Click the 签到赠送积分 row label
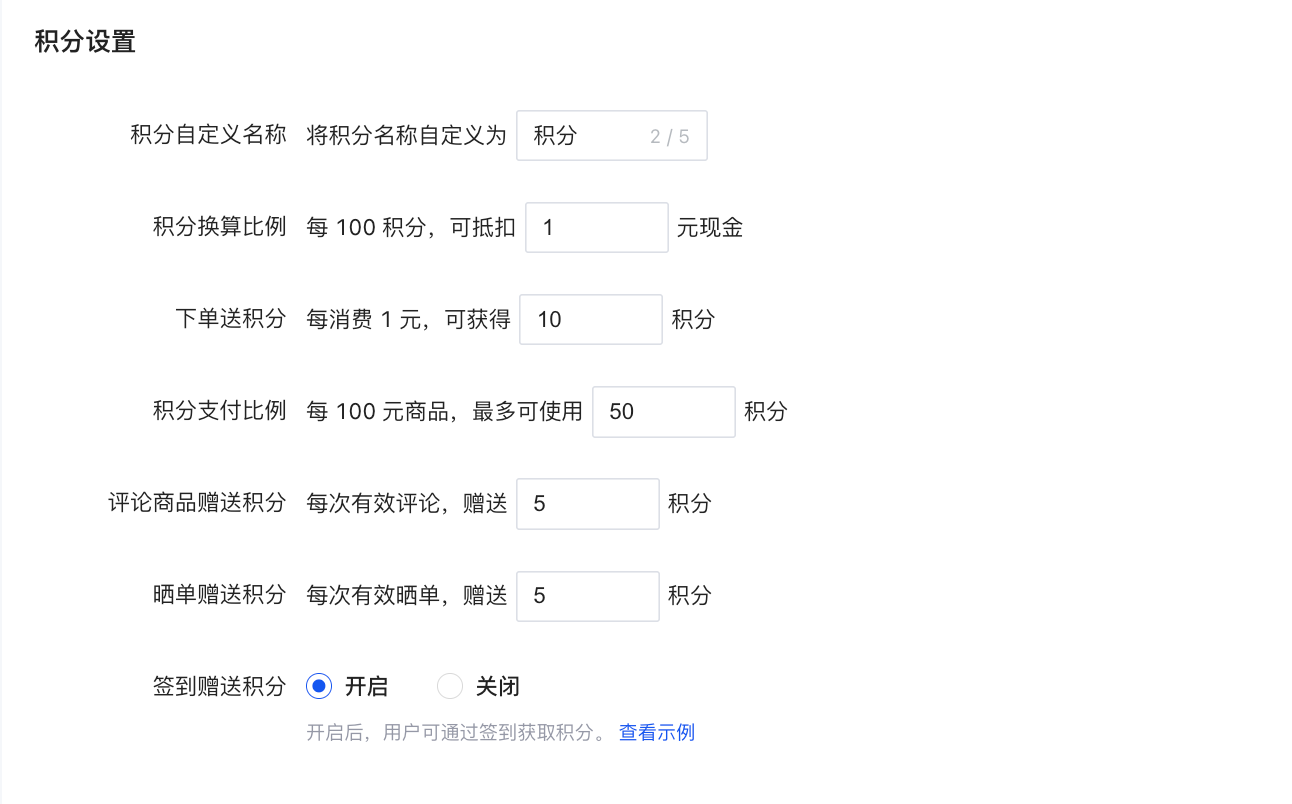Image resolution: width=1292 pixels, height=804 pixels. (x=219, y=687)
